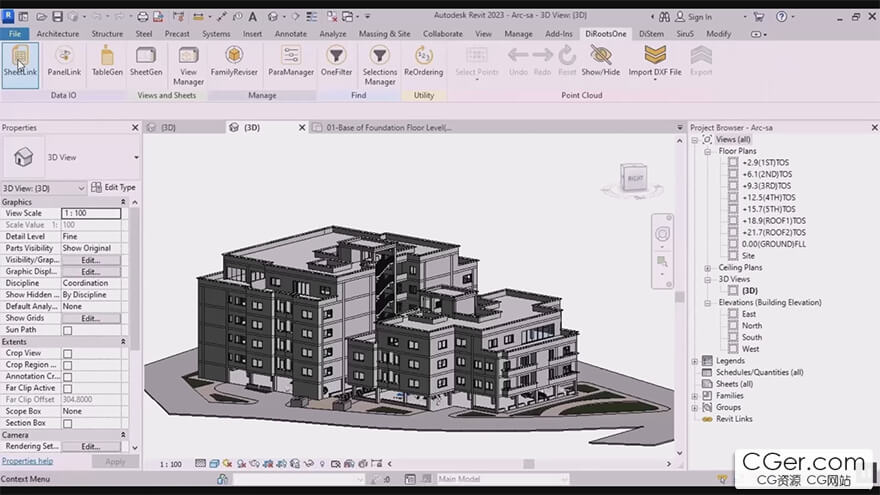Click Edit button for Rendering Settings
Viewport: 880px width, 495px height.
point(90,446)
